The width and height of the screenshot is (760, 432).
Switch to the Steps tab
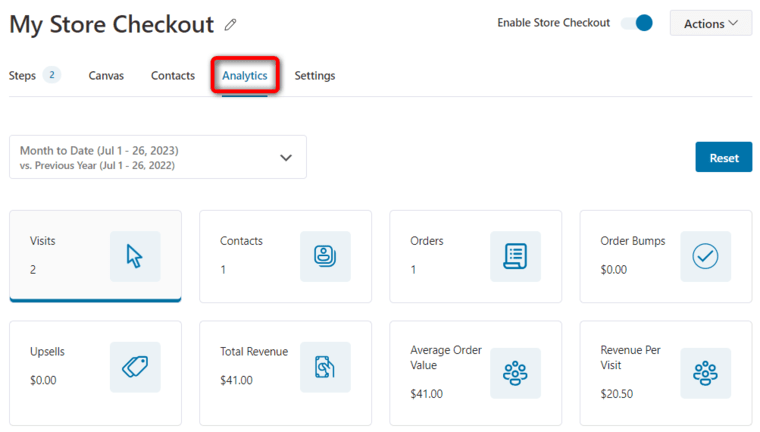point(22,76)
